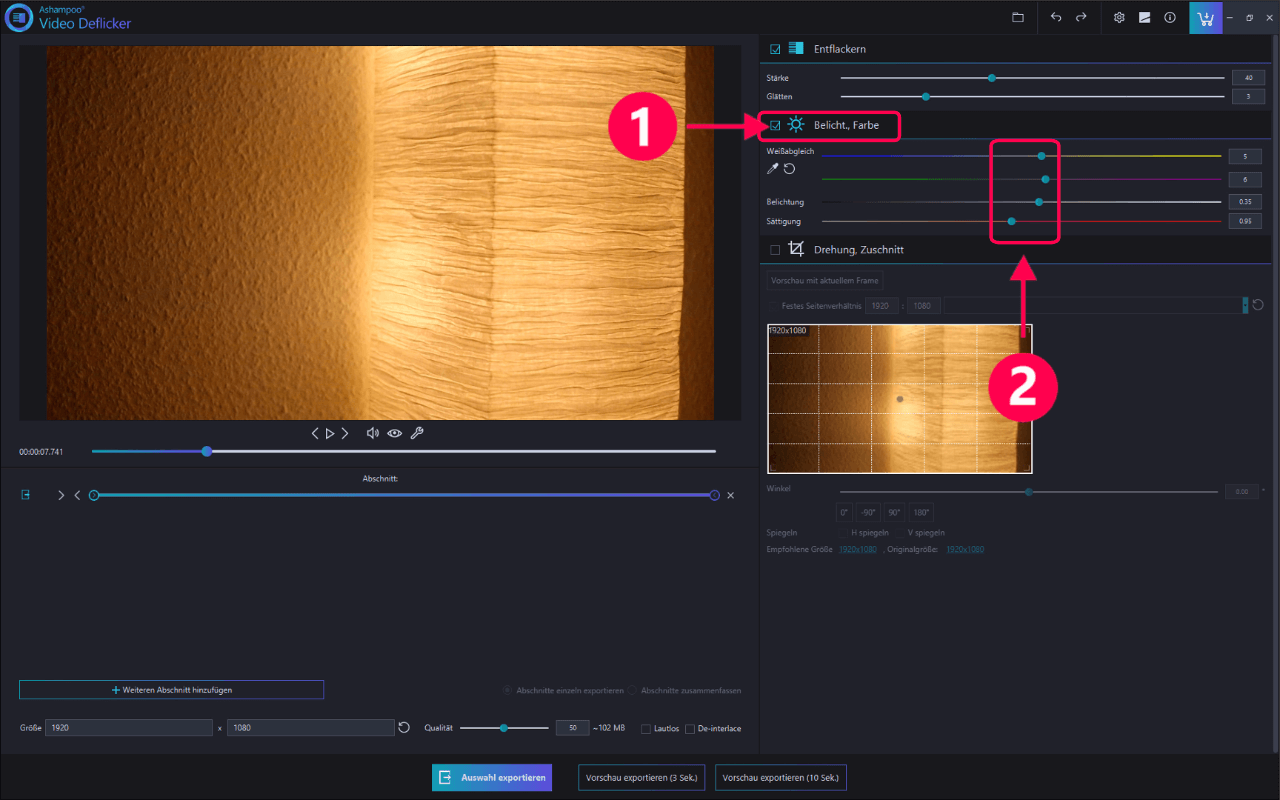1280x800 pixels.
Task: Enable the V spiegeln checkbox
Action: tap(898, 533)
